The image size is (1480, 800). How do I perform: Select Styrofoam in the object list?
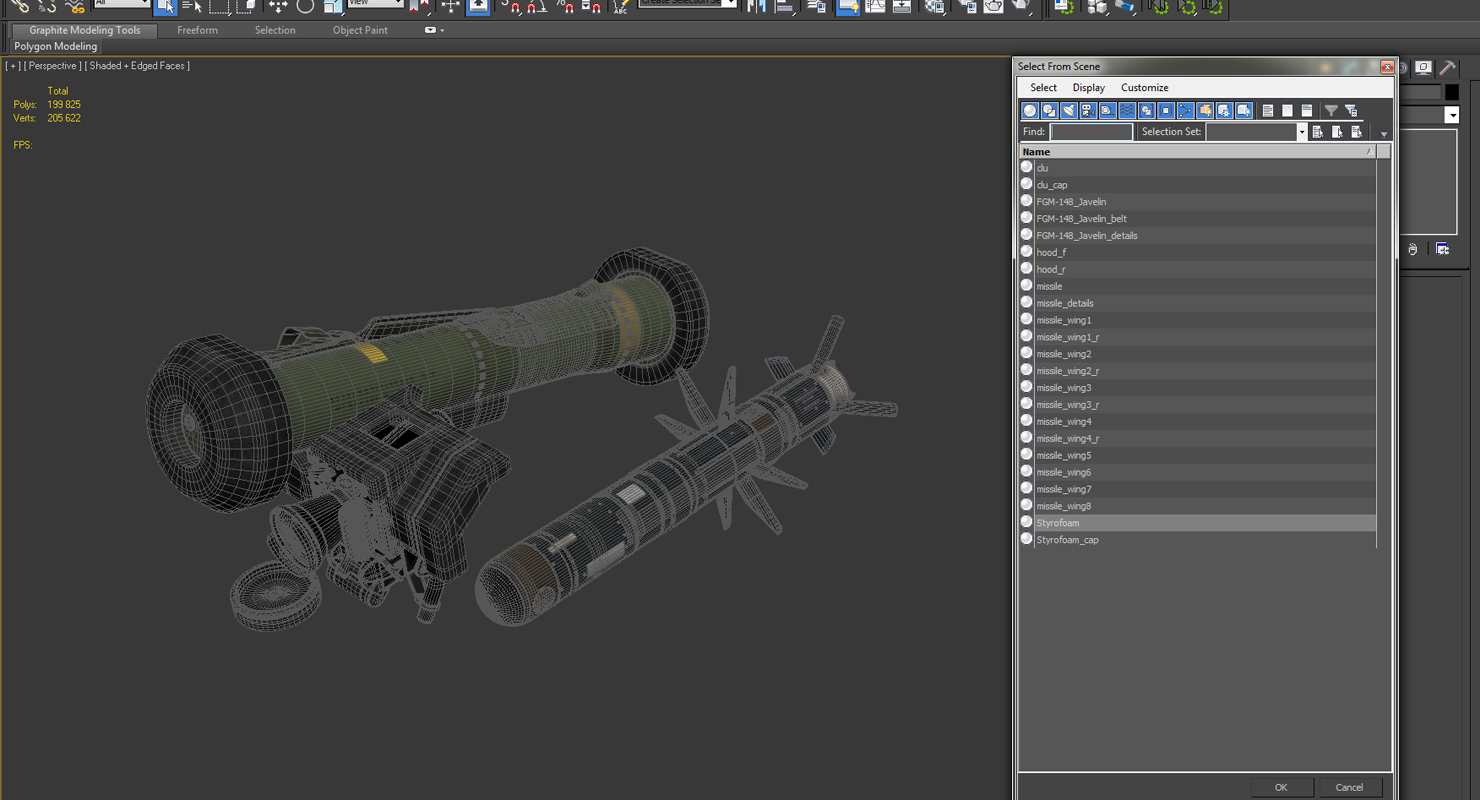point(1198,523)
